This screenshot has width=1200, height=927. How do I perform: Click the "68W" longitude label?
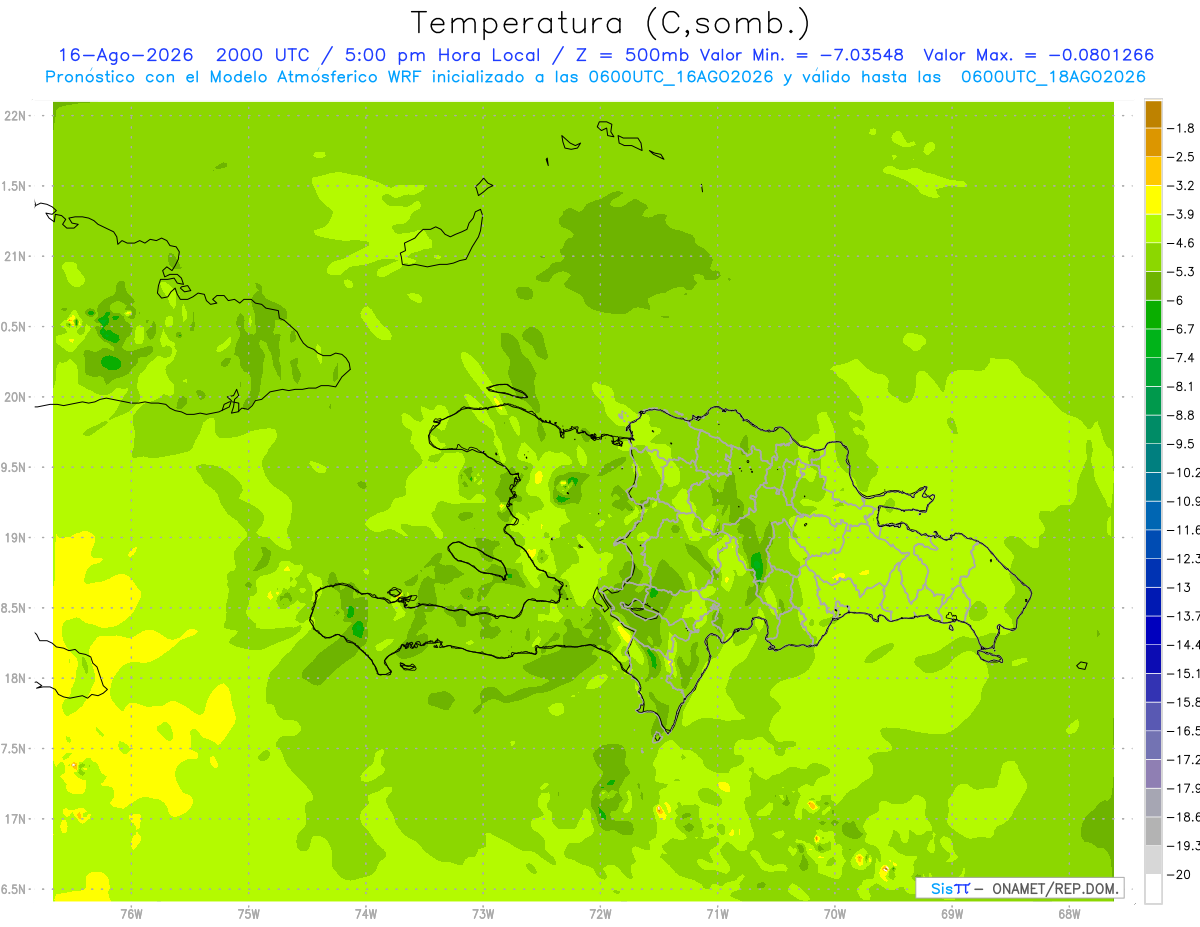click(1069, 913)
